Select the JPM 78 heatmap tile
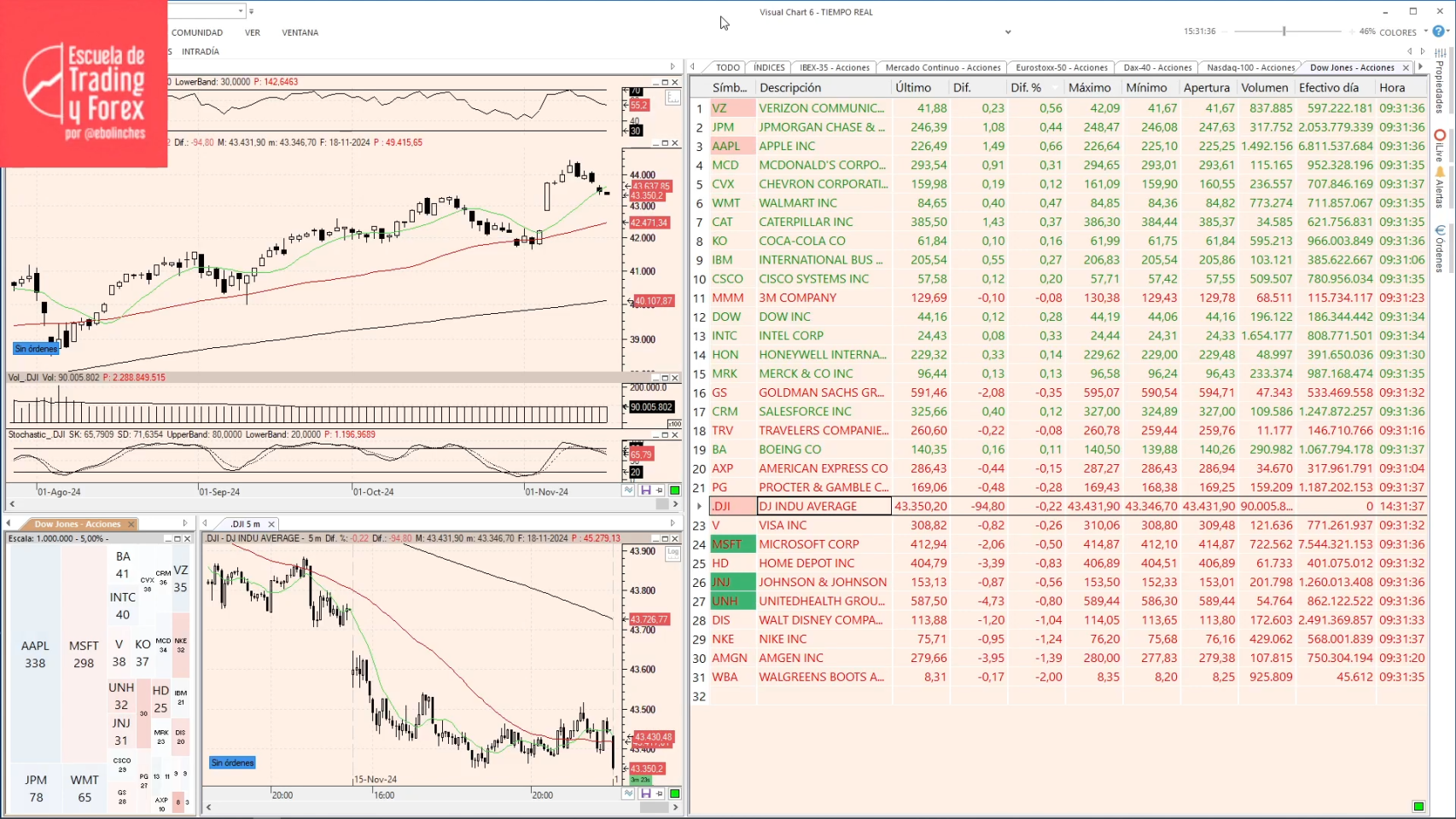This screenshot has width=1456, height=819. pos(36,788)
